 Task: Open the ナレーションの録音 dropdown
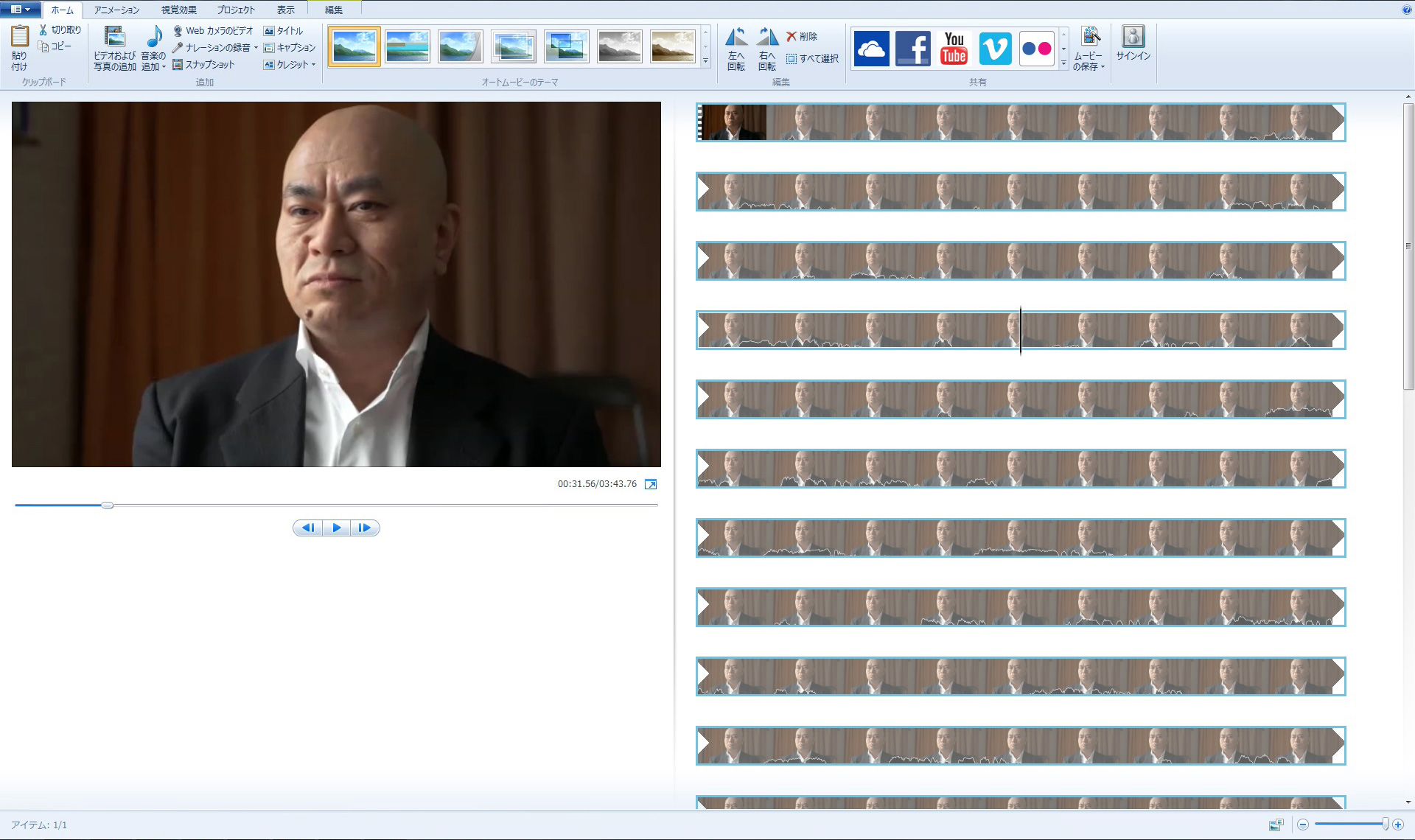pyautogui.click(x=256, y=47)
